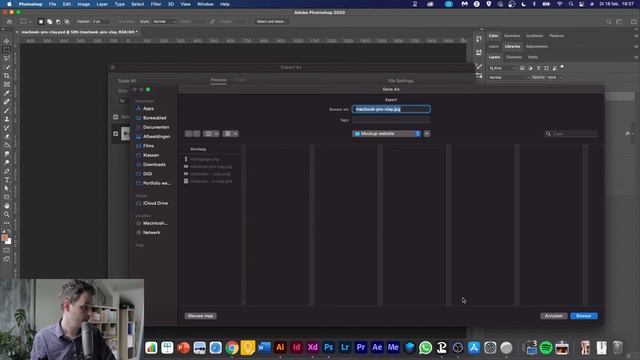Select the Path Selection arrow tool

click(x=7, y=188)
